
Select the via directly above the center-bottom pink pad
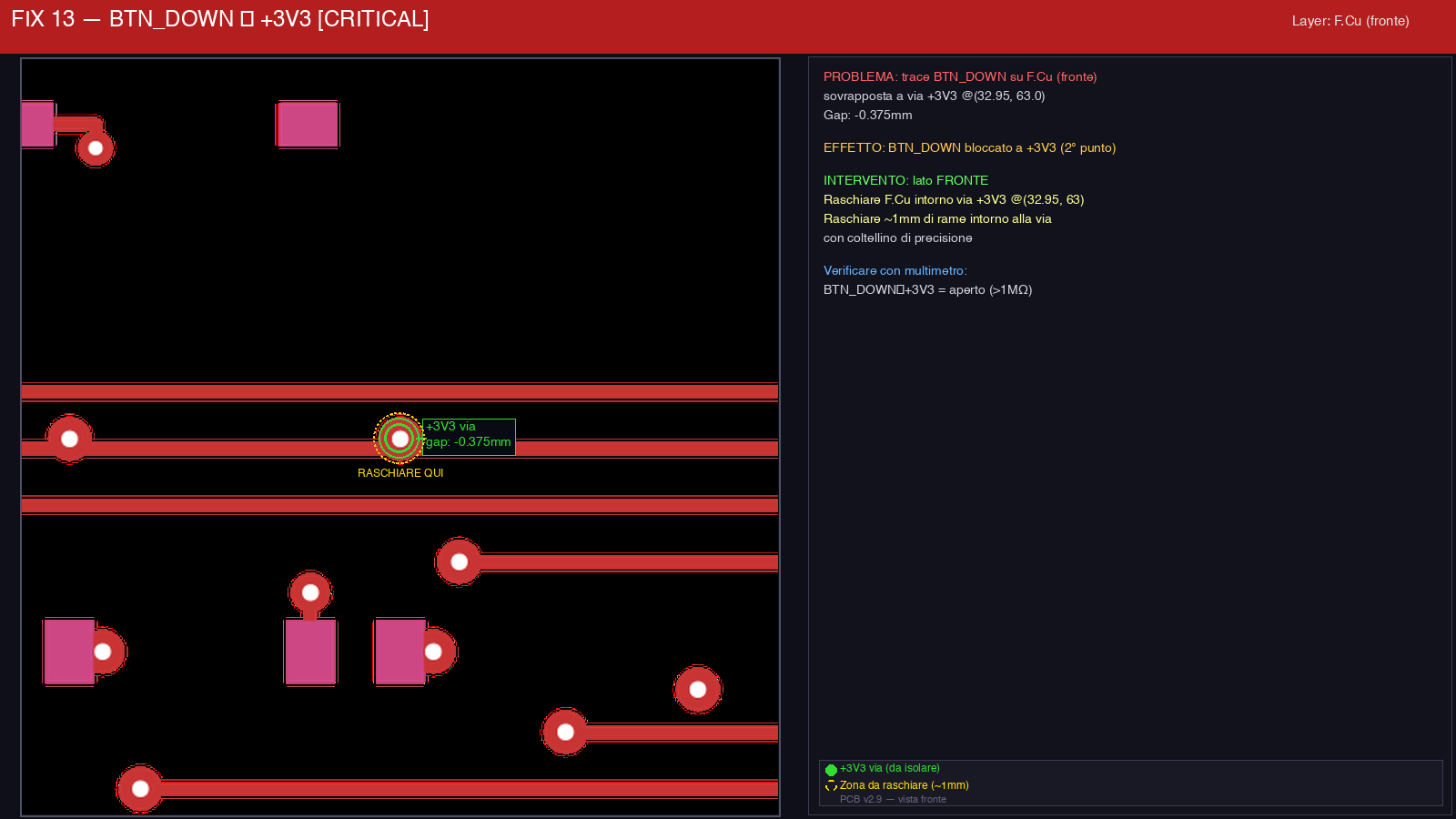pyautogui.click(x=310, y=593)
